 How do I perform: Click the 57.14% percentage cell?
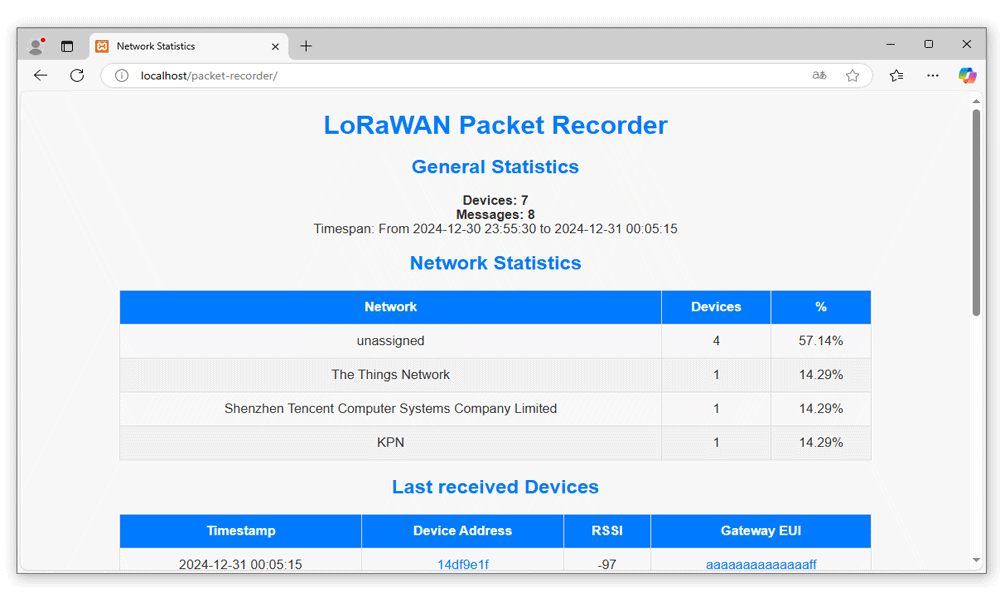821,340
